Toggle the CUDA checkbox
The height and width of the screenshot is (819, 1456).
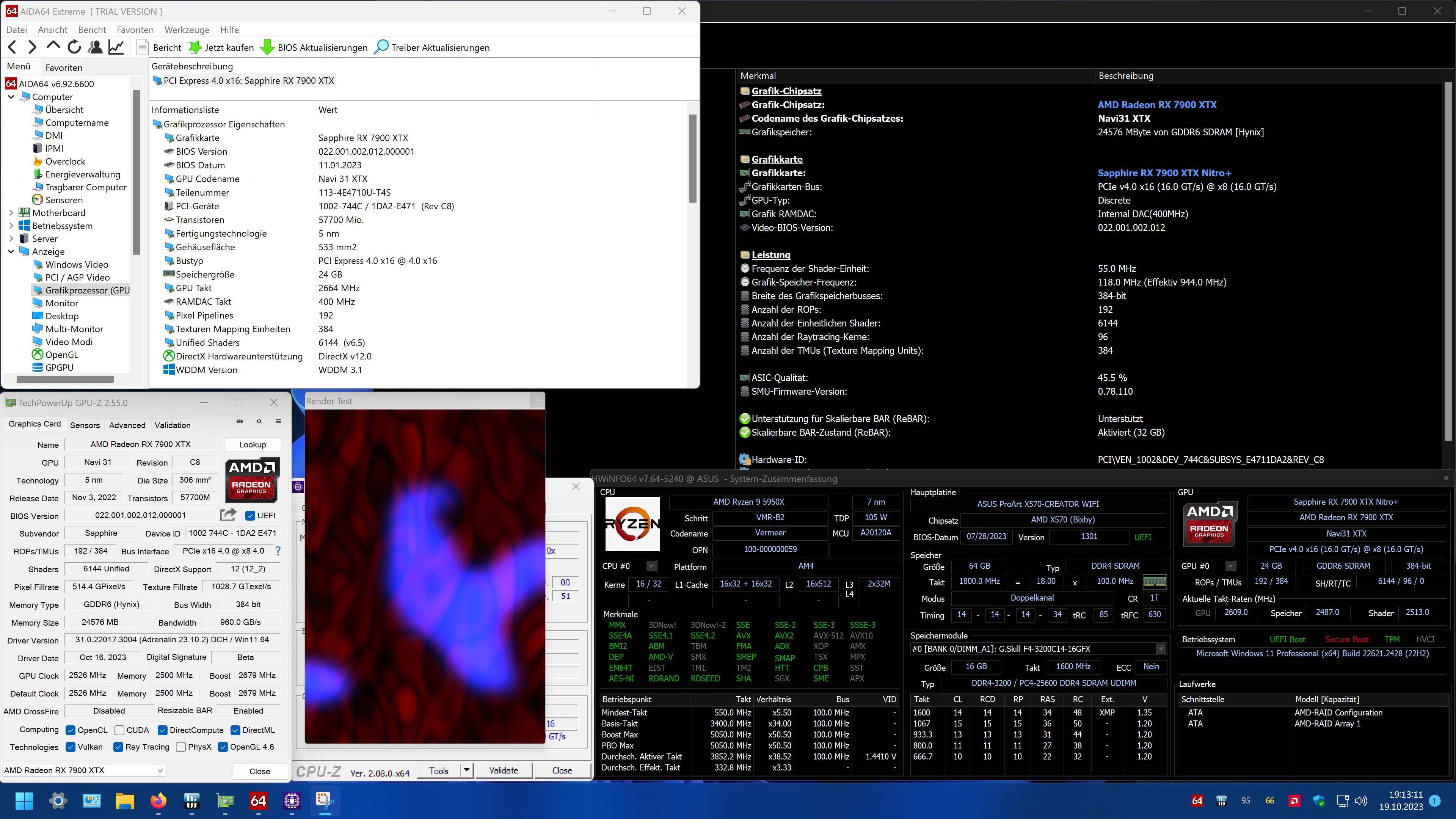coord(119,730)
